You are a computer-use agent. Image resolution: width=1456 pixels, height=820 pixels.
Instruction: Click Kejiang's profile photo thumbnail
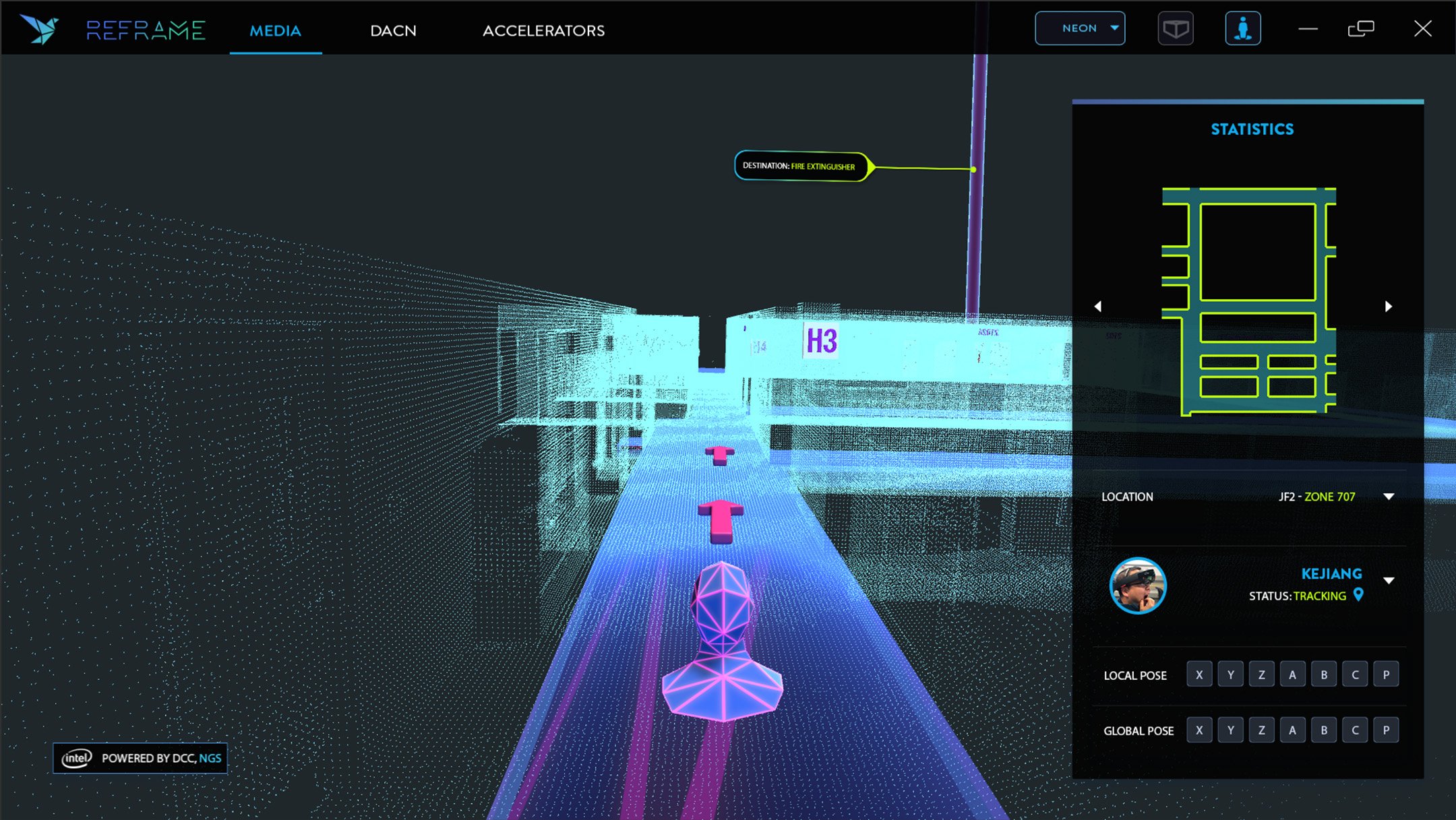point(1138,586)
